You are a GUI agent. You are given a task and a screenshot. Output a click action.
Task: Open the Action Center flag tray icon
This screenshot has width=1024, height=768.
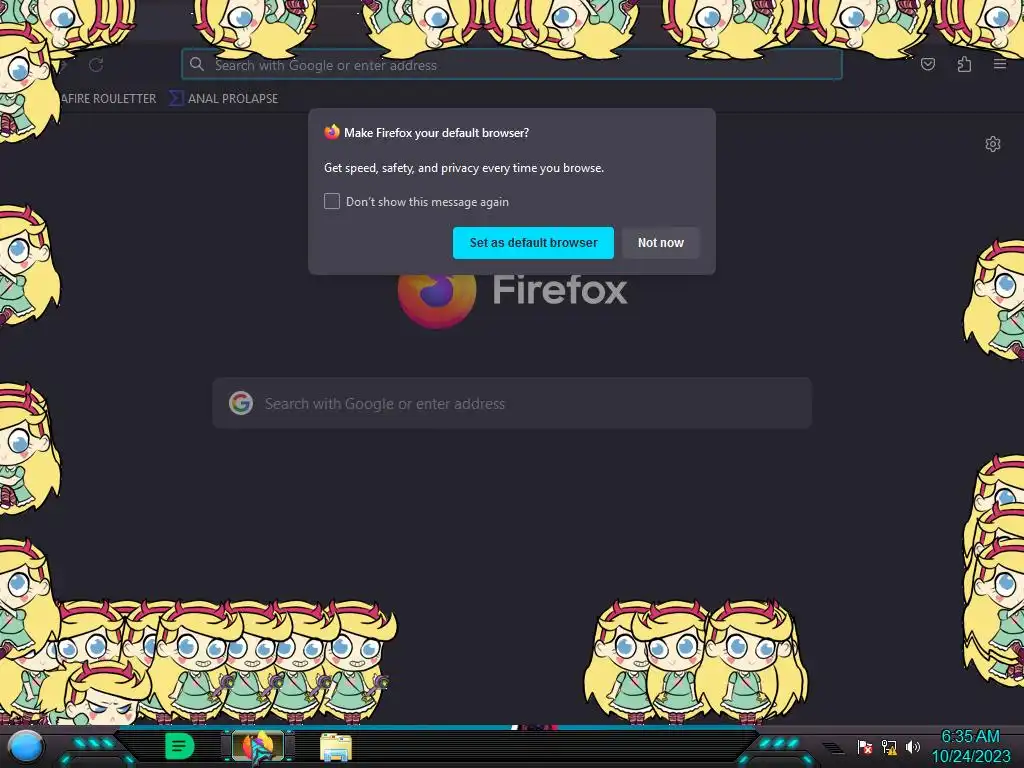(865, 747)
